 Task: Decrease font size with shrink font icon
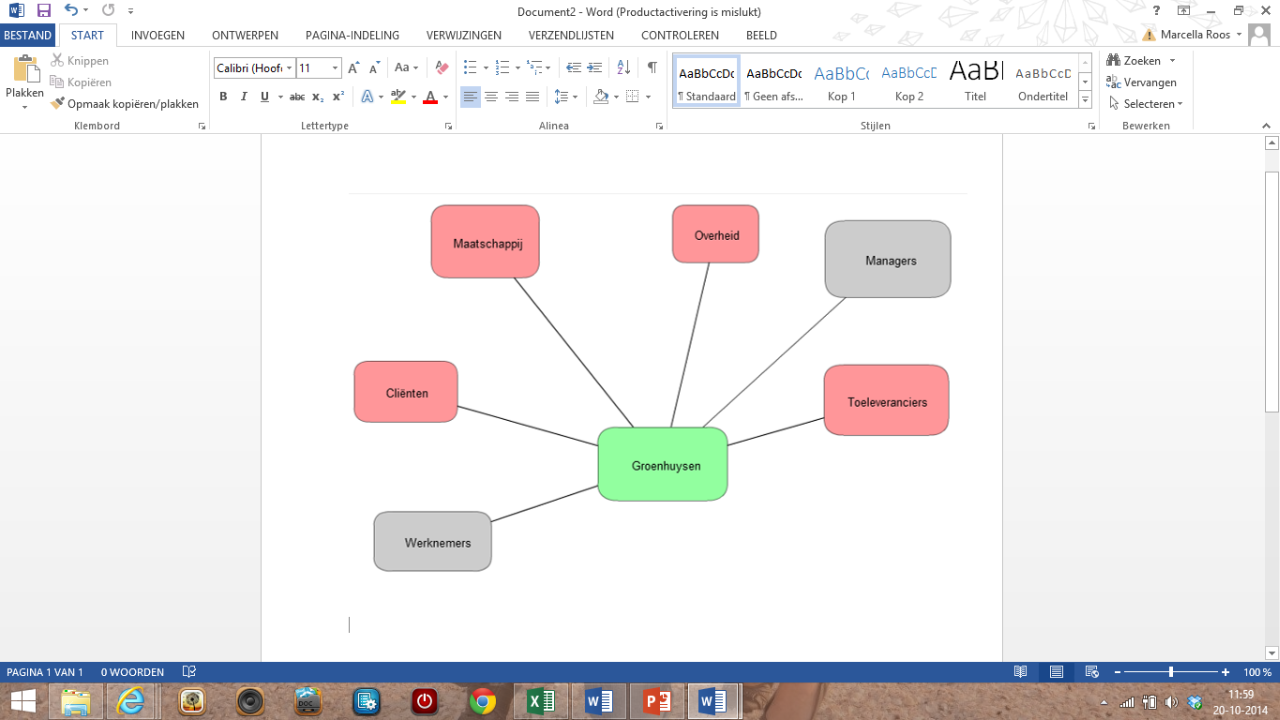click(374, 68)
